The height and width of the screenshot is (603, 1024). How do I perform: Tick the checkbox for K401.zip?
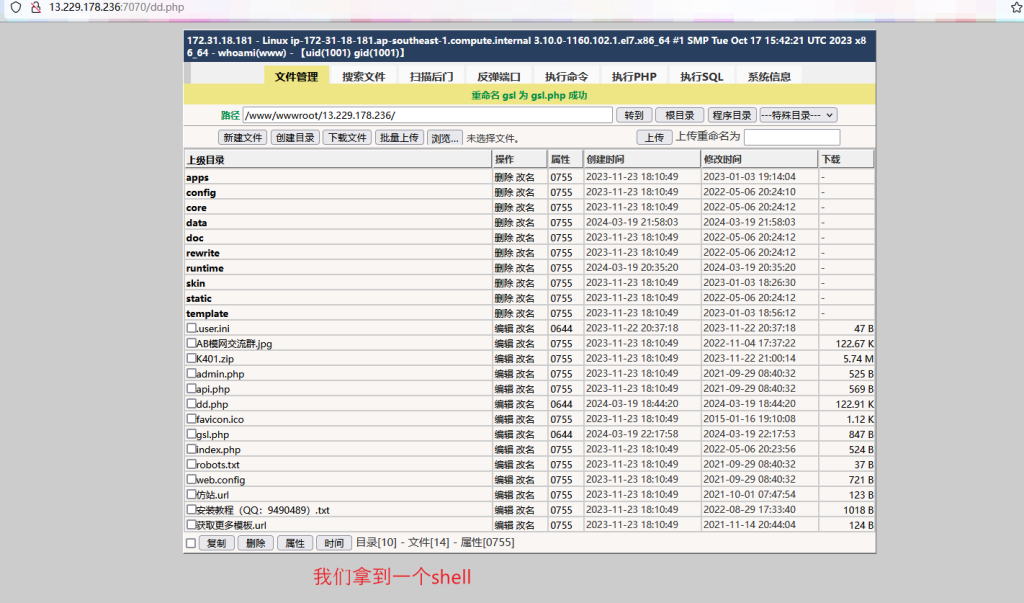tap(191, 359)
